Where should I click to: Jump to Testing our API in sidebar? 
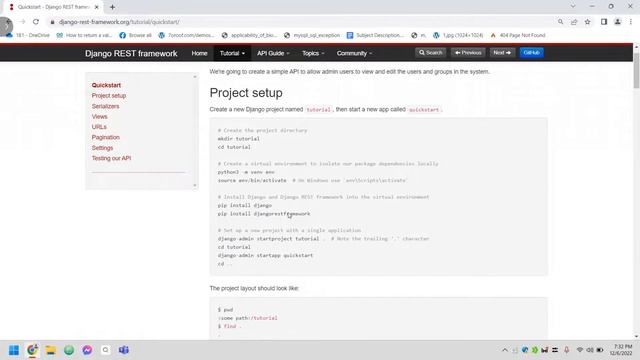click(111, 158)
